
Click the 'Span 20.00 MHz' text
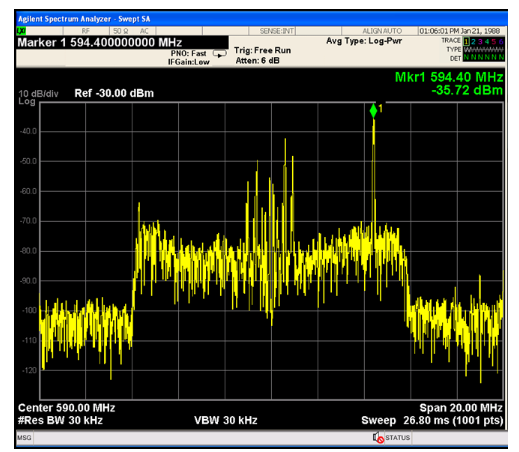coord(461,408)
